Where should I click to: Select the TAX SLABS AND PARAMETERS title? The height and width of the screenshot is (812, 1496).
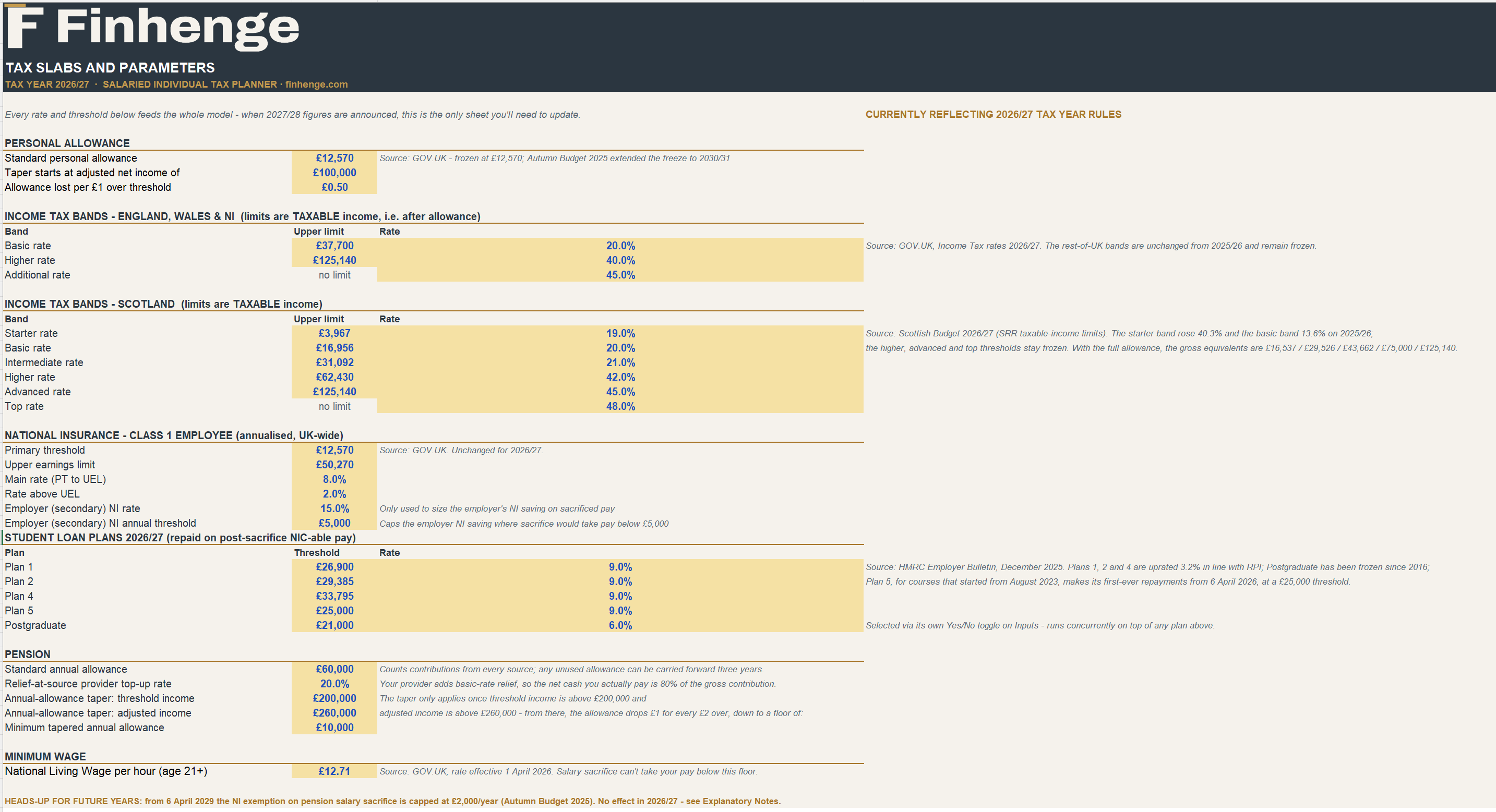(x=110, y=68)
